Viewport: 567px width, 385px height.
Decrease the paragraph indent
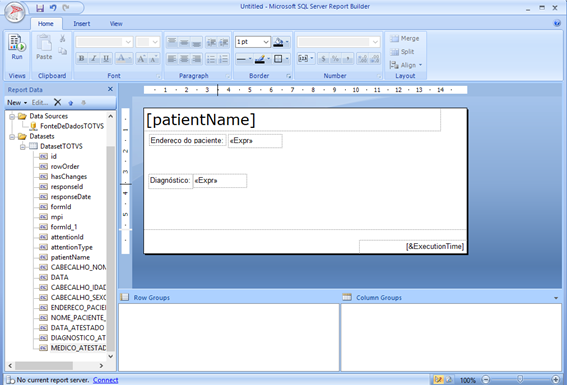(x=211, y=42)
